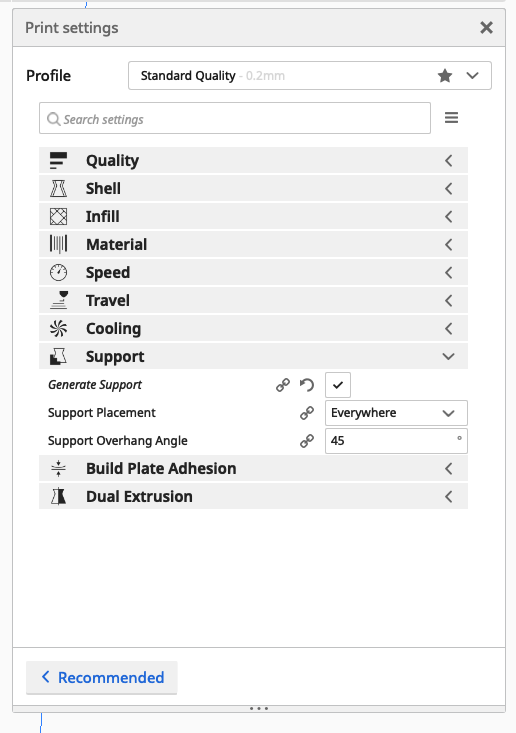Uncheck the Generate Support checkbox

pos(338,385)
